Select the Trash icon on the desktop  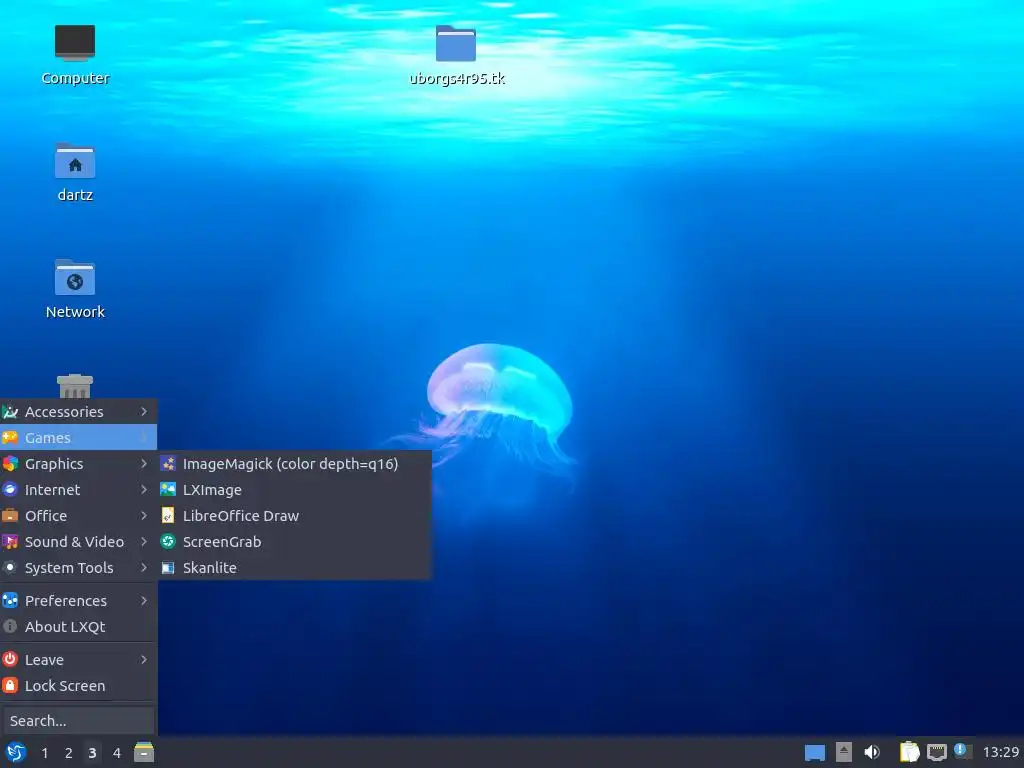point(75,386)
